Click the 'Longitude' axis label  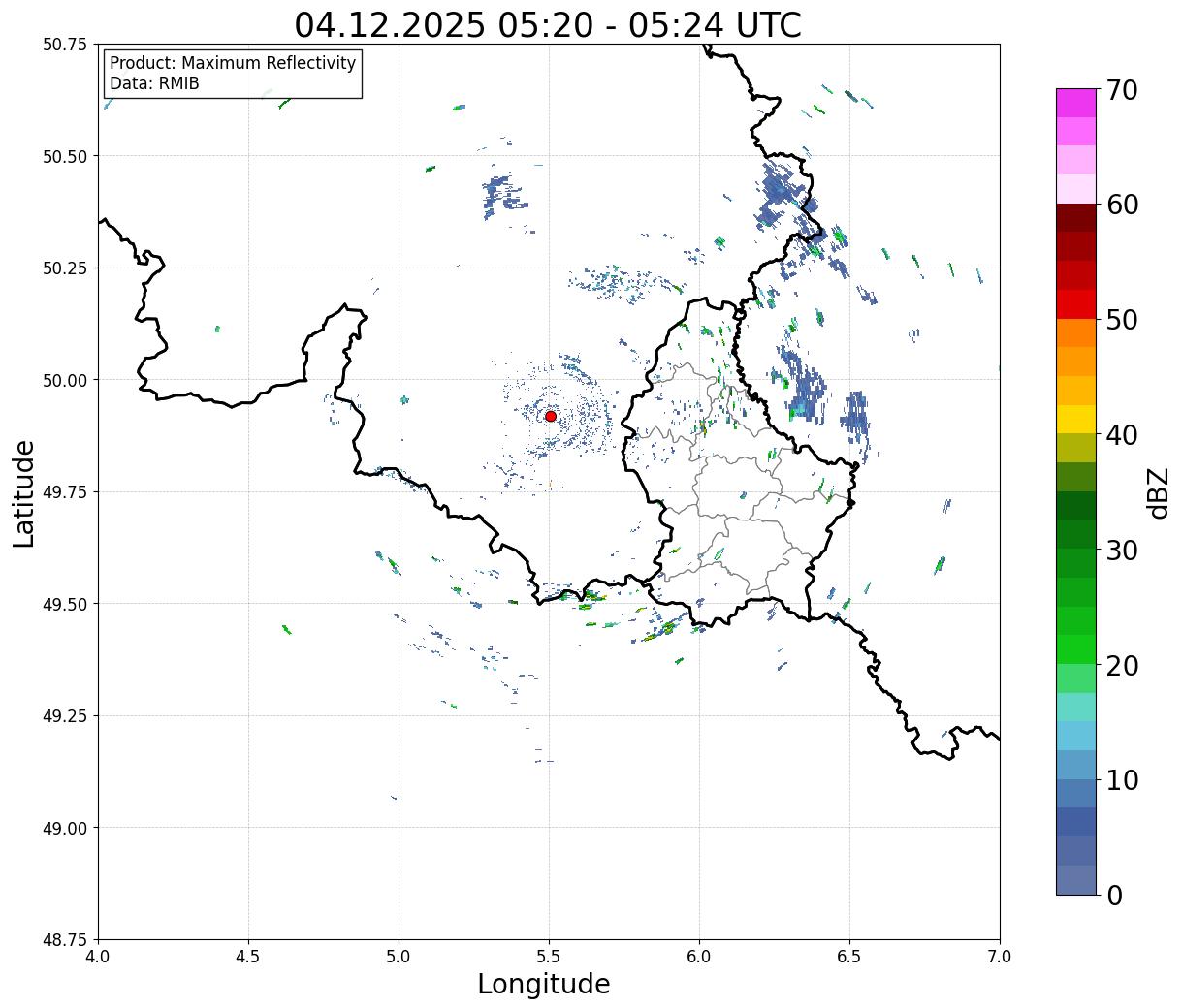(x=544, y=984)
